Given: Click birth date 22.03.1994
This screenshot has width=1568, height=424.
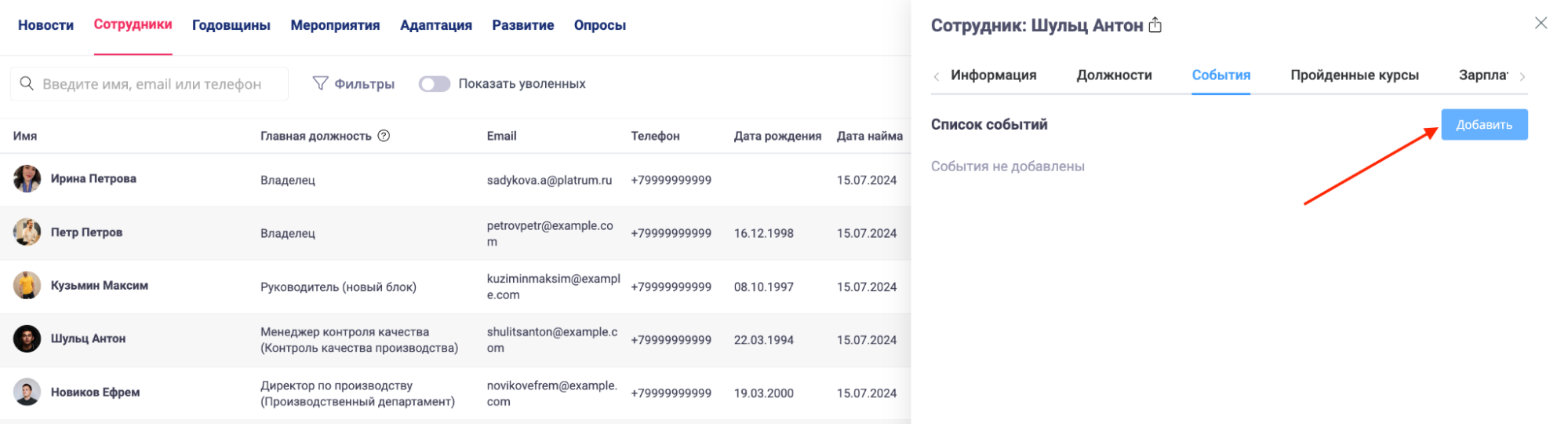Looking at the screenshot, I should [763, 341].
